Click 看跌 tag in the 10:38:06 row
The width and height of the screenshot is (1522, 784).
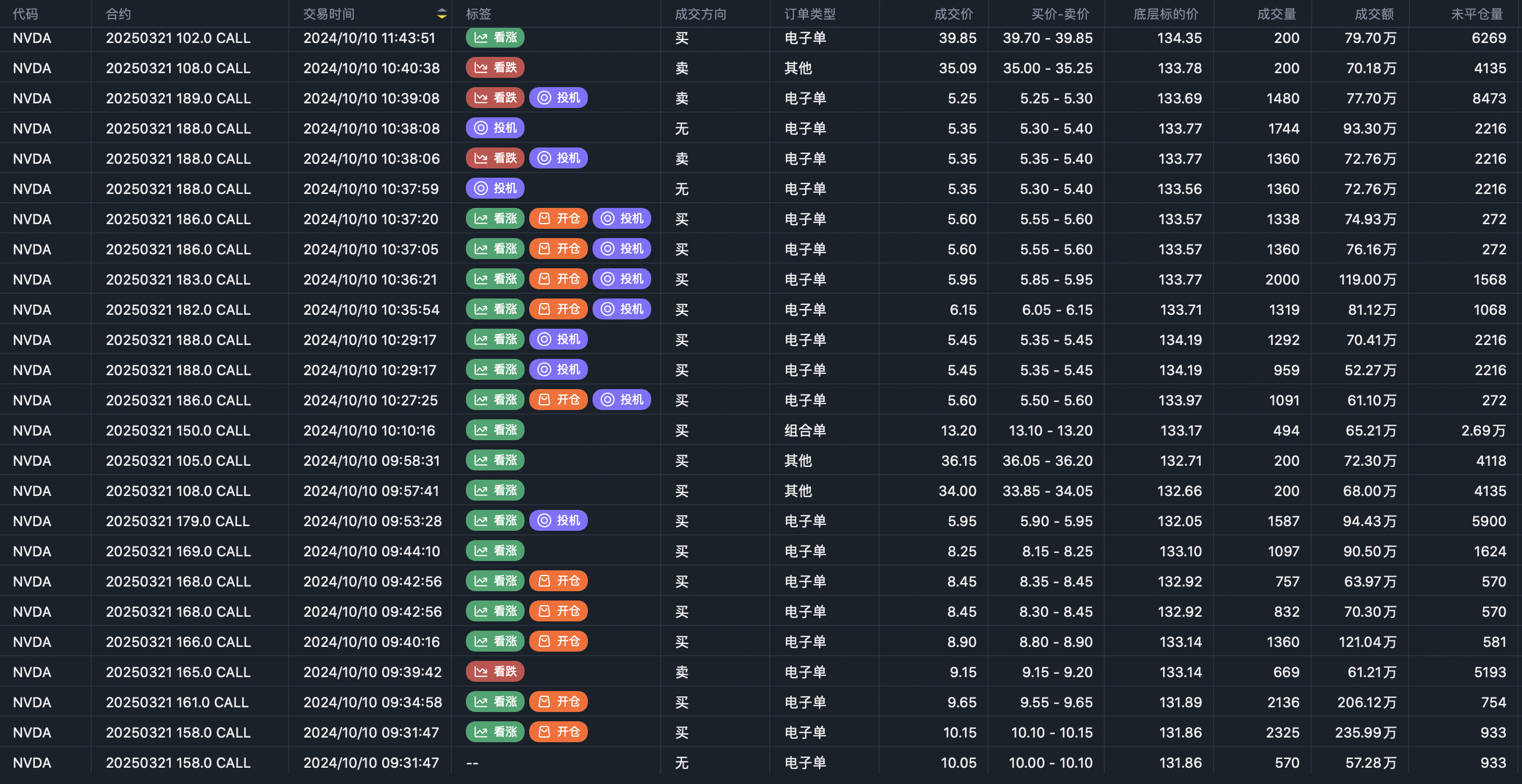[495, 159]
